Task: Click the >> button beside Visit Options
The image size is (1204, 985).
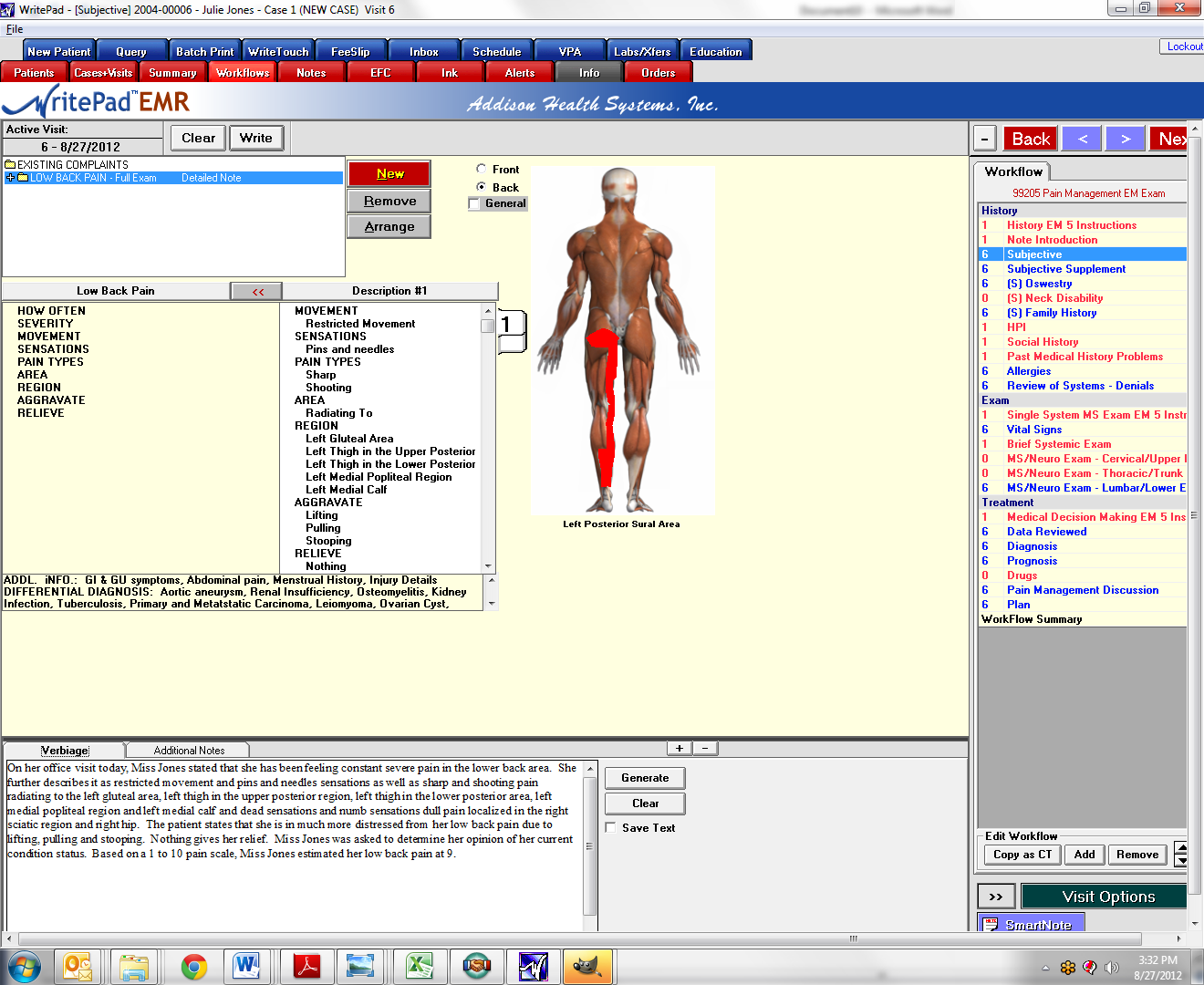Action: click(995, 897)
